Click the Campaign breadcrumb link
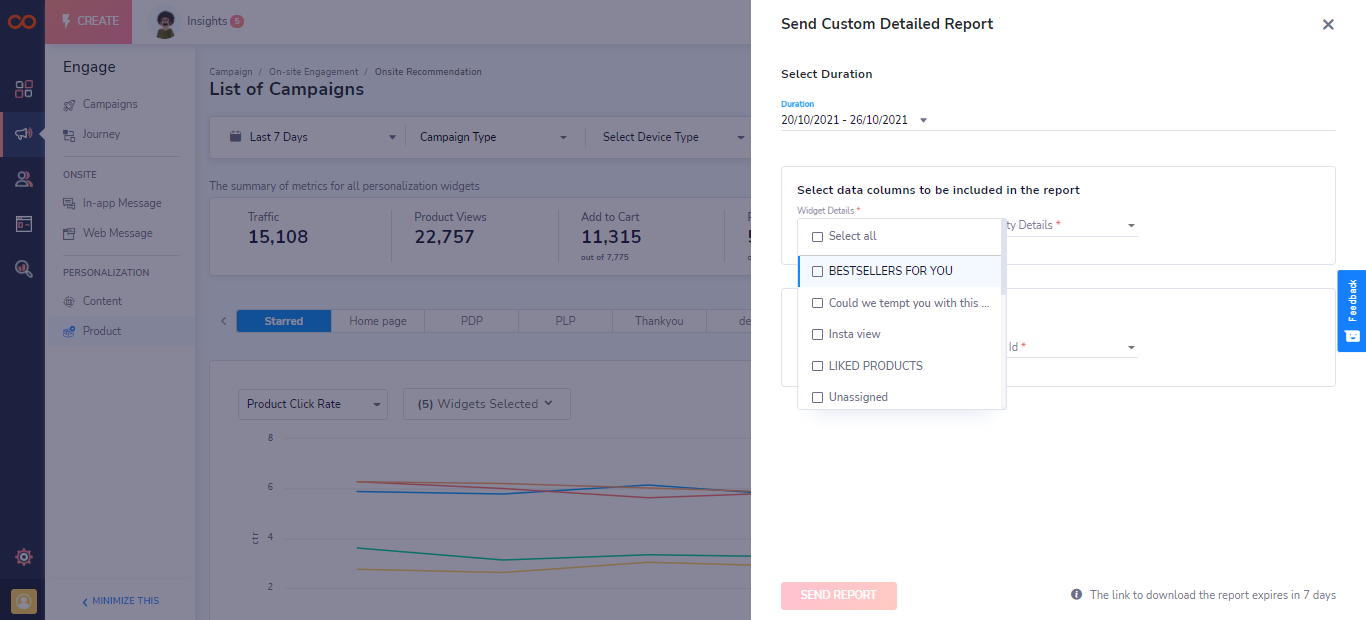The height and width of the screenshot is (620, 1366). click(x=230, y=72)
